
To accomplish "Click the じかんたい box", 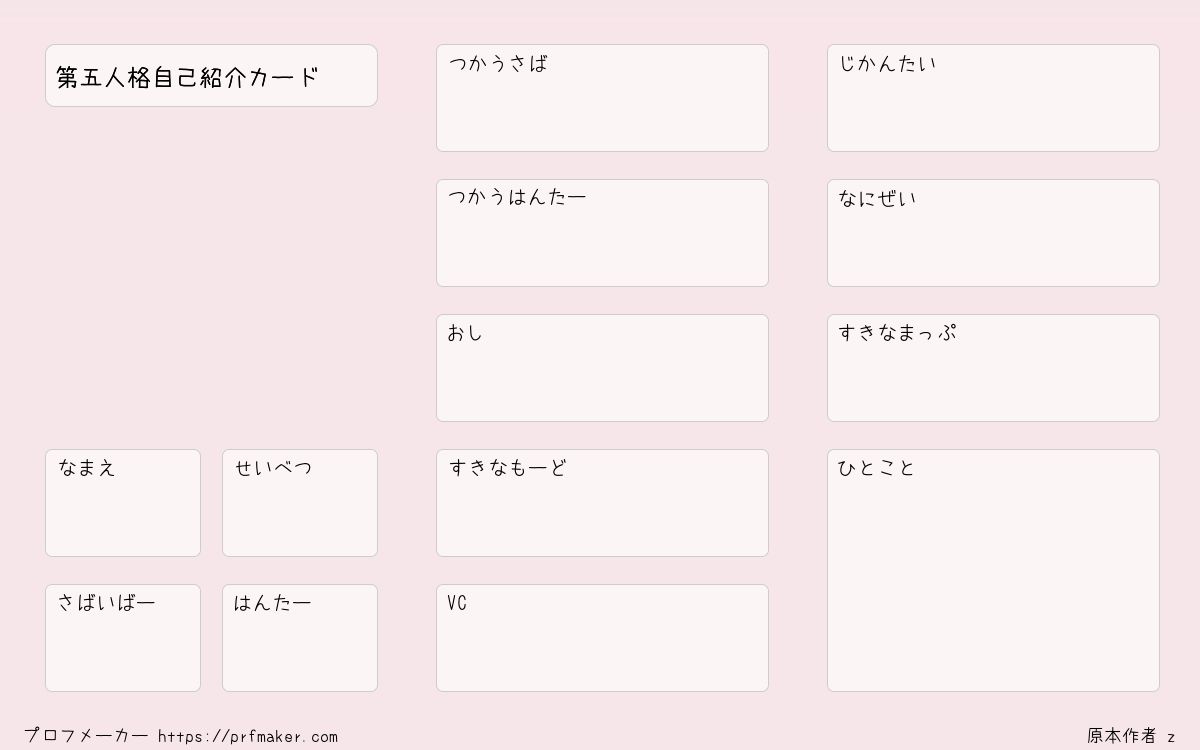I will pos(993,98).
